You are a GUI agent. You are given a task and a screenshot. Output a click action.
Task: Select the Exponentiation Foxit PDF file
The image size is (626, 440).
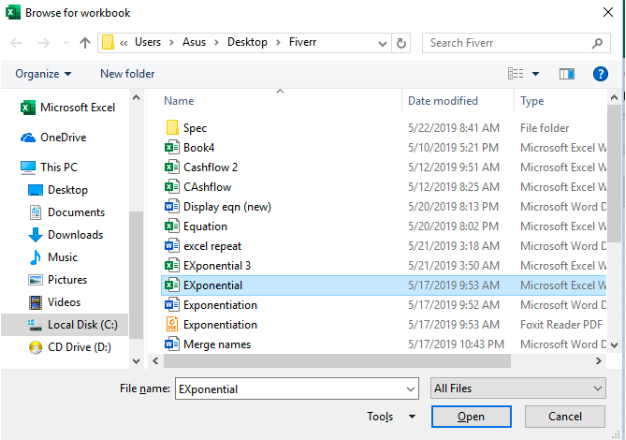(383, 325)
